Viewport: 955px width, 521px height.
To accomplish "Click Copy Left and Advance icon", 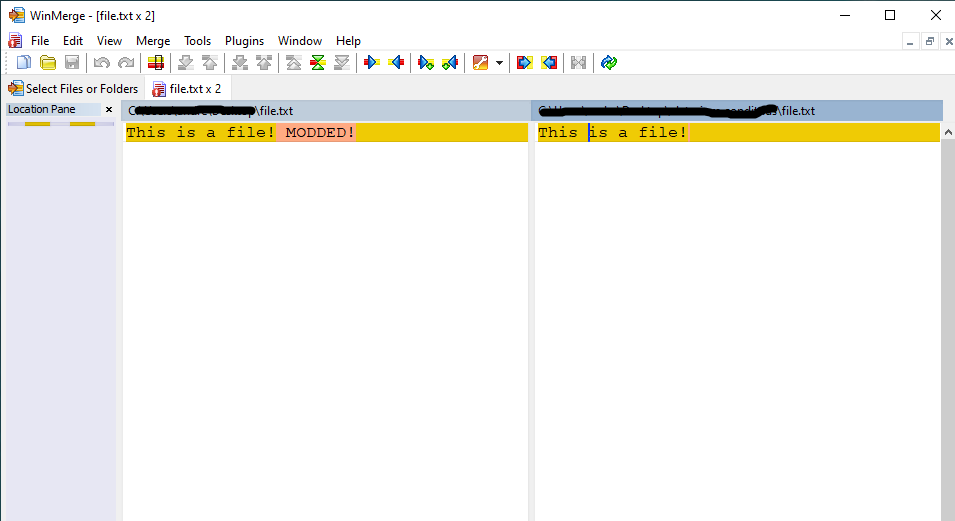I will pyautogui.click(x=450, y=62).
